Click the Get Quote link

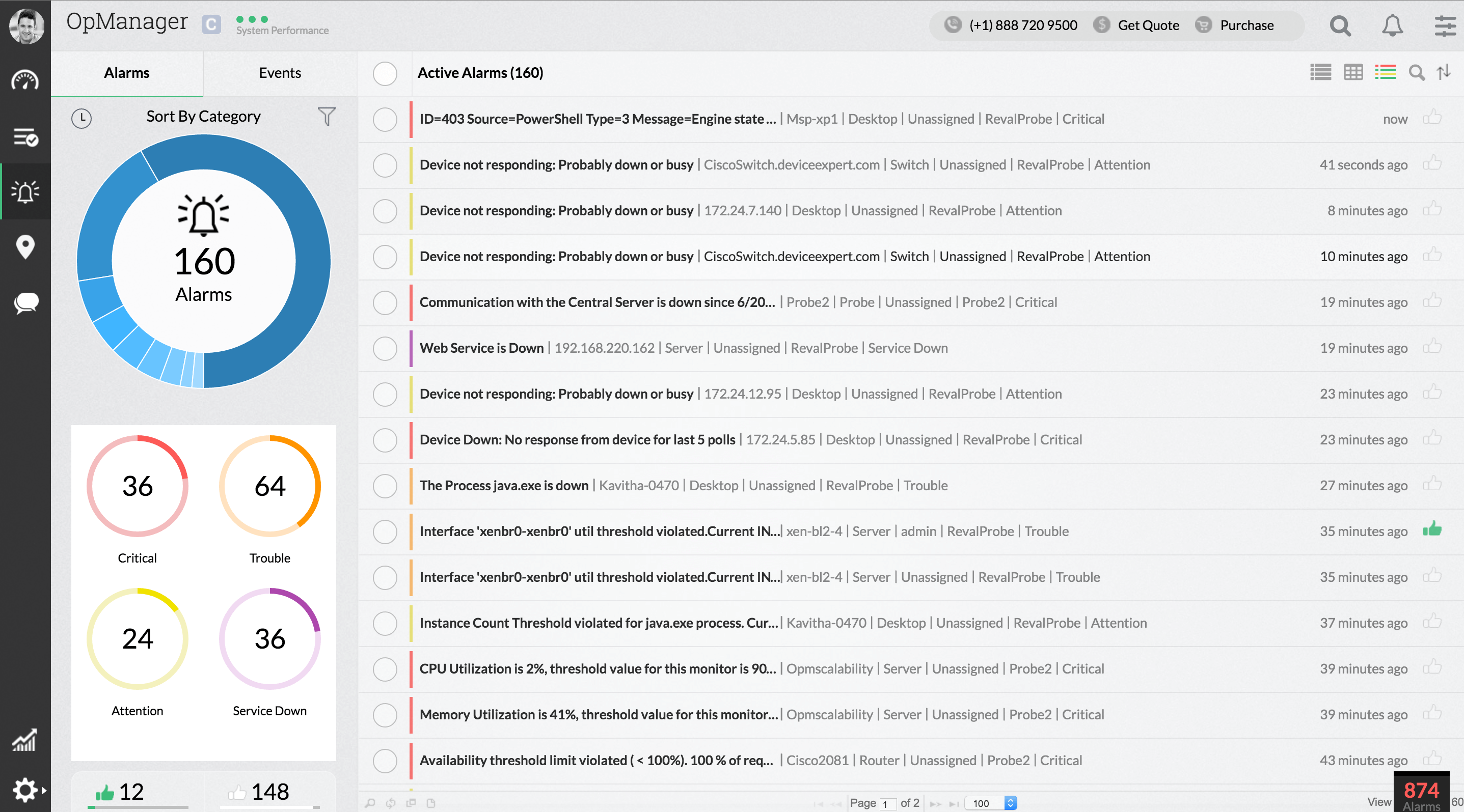(x=1148, y=25)
